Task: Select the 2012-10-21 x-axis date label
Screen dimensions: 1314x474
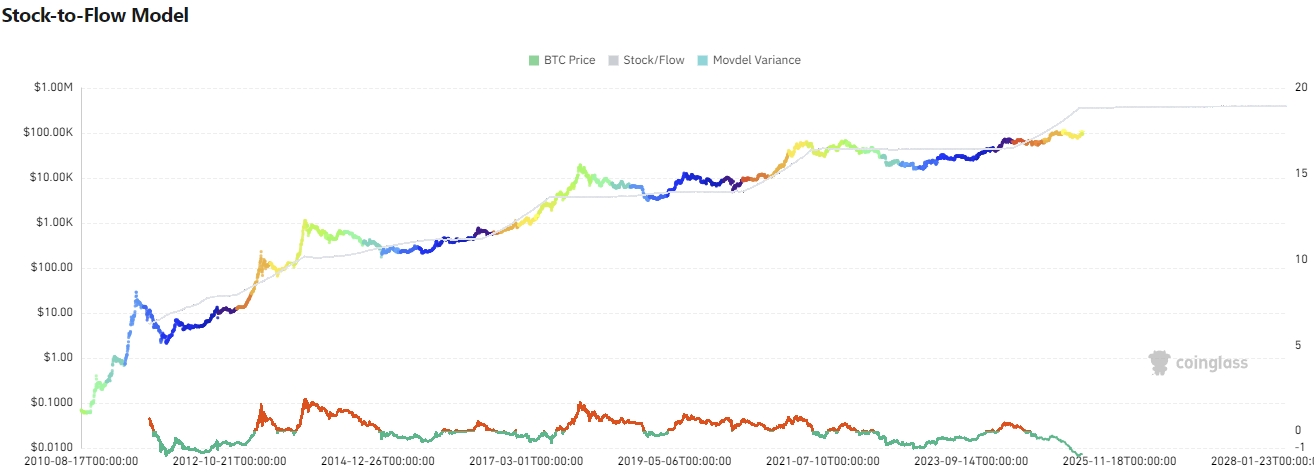Action: (230, 461)
